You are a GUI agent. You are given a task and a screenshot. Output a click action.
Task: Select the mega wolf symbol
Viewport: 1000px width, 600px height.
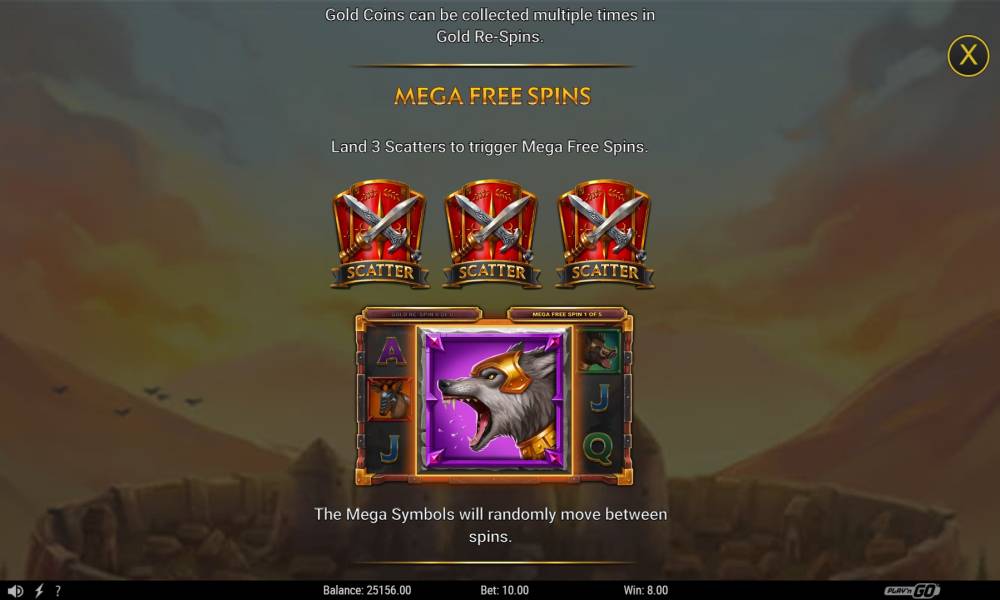(494, 400)
